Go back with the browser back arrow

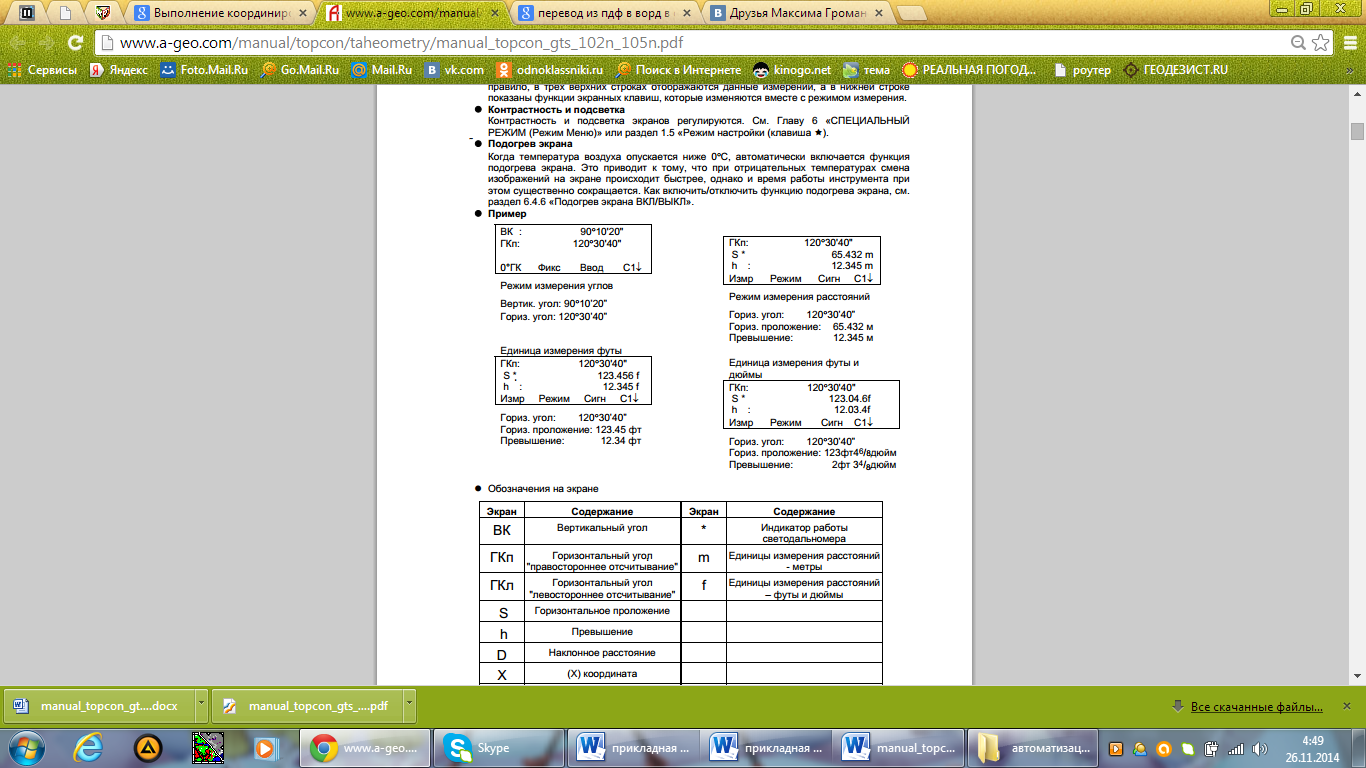click(x=17, y=43)
